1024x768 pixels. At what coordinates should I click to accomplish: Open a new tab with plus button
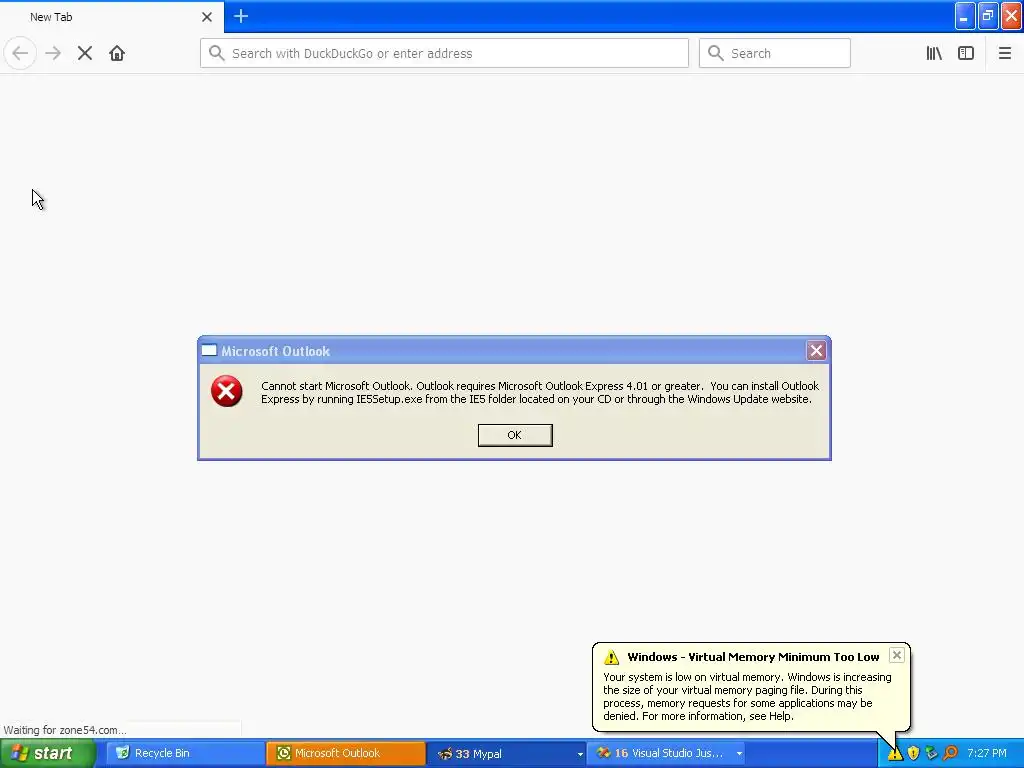click(x=240, y=16)
